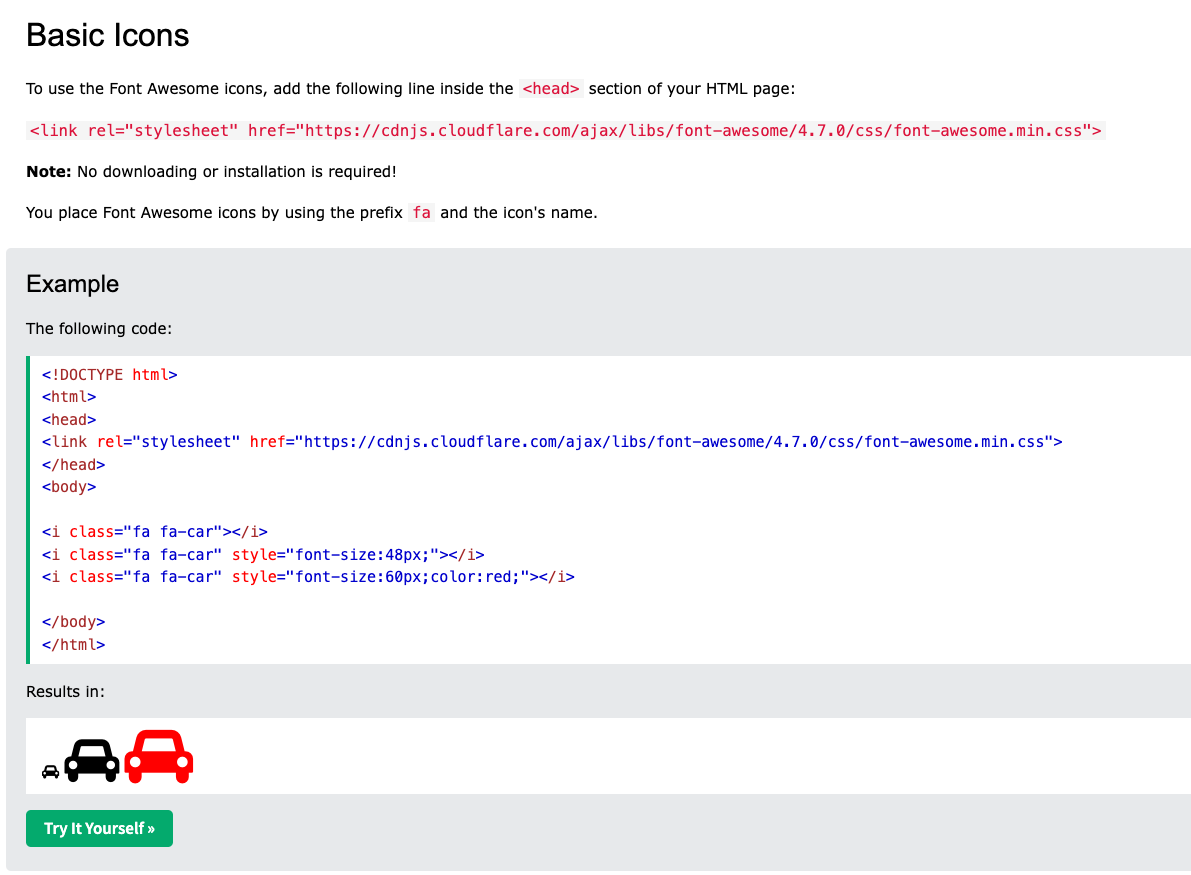Screen dimensions: 1191x875
Task: Click the closing </html> tag line
Action: point(73,644)
